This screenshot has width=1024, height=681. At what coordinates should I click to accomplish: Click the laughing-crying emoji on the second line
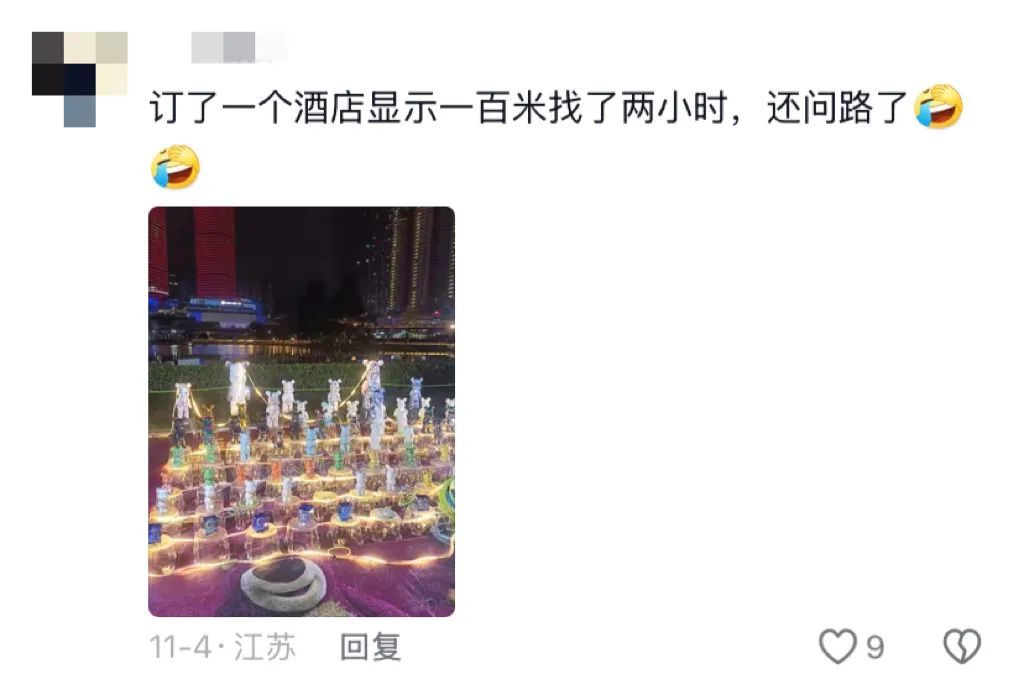[x=175, y=167]
